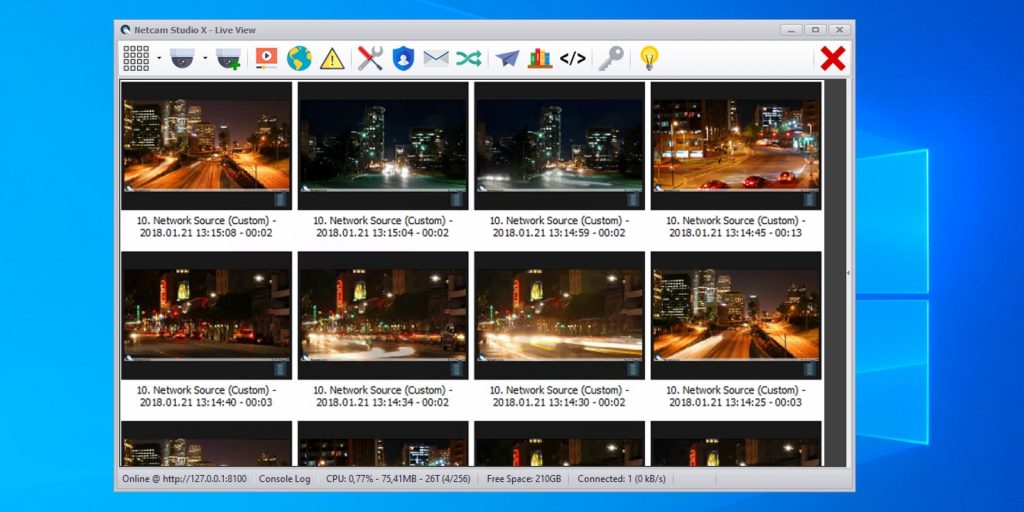The width and height of the screenshot is (1024, 512).
Task: Open recording thumbnail dated 13:14:59
Action: pos(559,145)
